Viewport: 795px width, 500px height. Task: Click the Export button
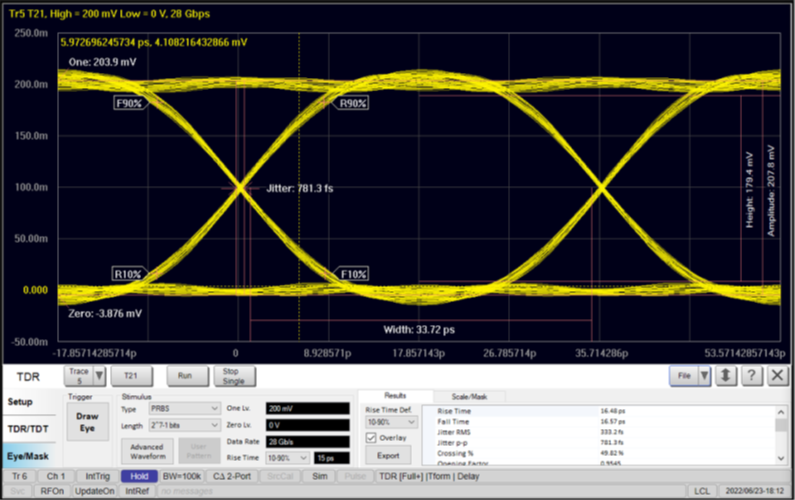(x=388, y=455)
